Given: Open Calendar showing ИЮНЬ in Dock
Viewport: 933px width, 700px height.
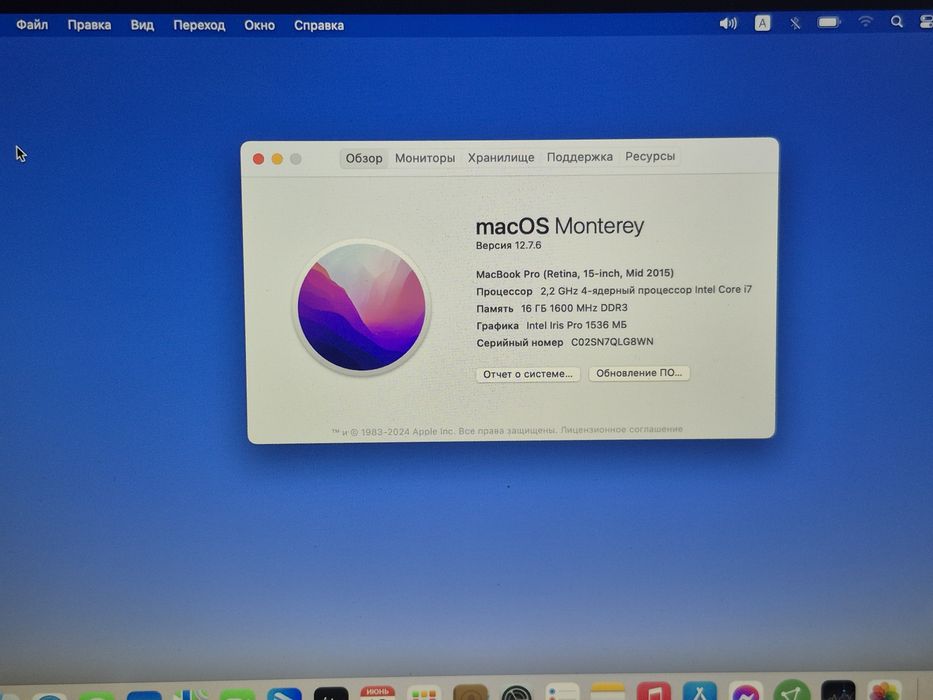Looking at the screenshot, I should 377,693.
